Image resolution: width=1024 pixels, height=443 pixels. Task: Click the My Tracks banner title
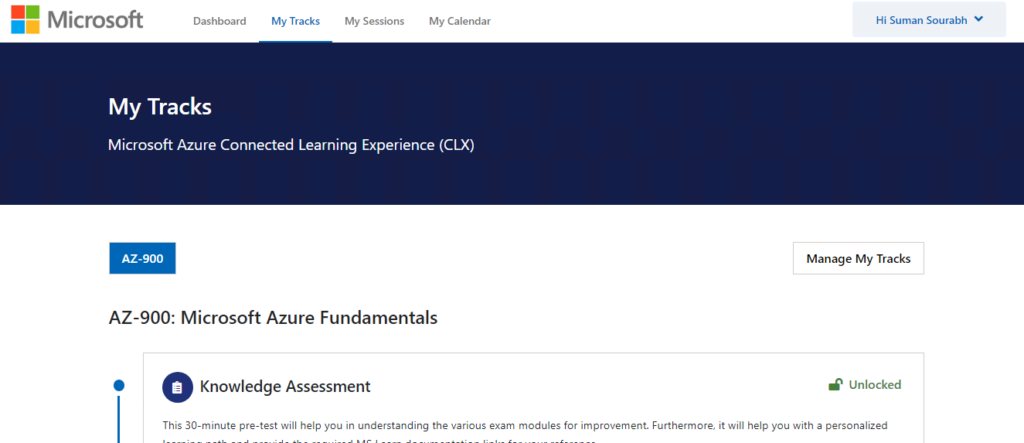[x=160, y=107]
